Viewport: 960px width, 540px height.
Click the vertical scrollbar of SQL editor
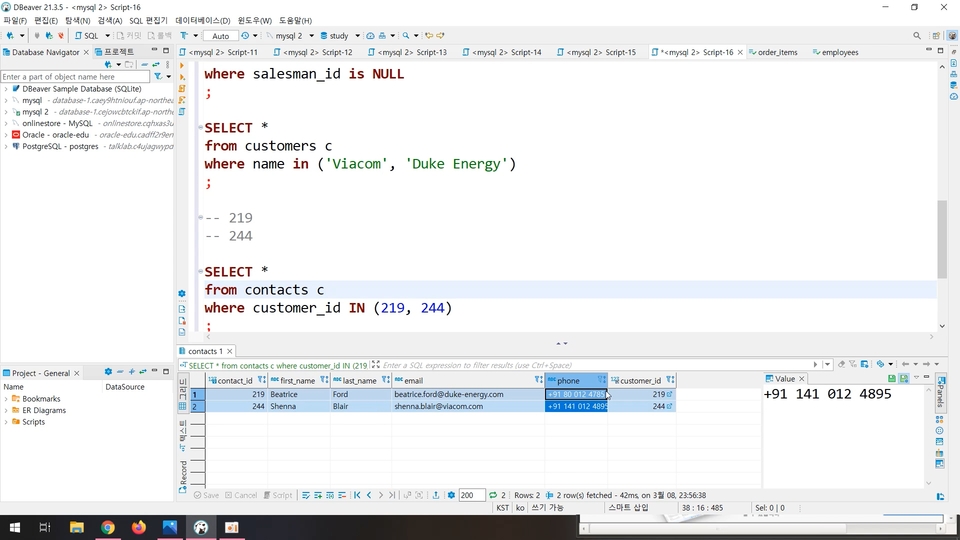942,239
